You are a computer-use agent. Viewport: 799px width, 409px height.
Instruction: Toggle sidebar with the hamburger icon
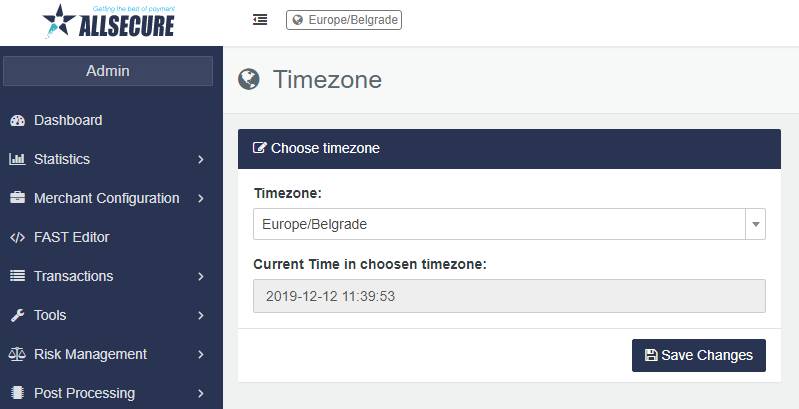click(x=260, y=19)
